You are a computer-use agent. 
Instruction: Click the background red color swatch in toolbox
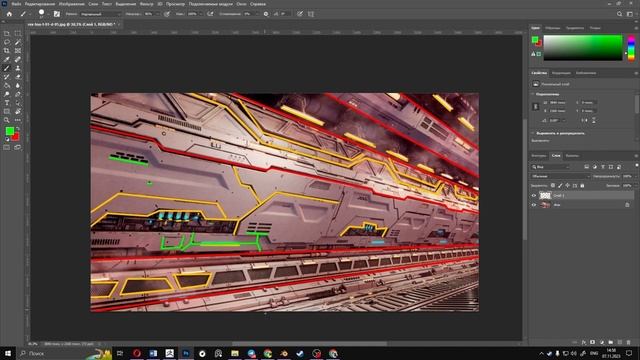tap(16, 137)
